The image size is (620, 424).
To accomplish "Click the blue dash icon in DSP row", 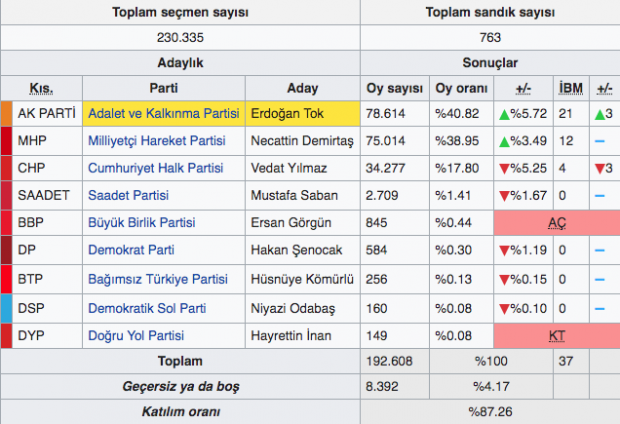I will [x=599, y=309].
